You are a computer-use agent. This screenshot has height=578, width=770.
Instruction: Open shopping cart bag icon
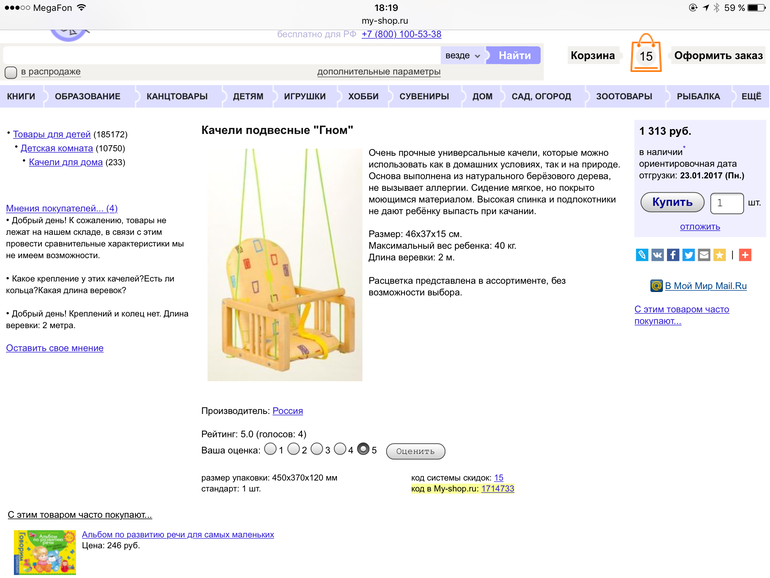click(645, 55)
